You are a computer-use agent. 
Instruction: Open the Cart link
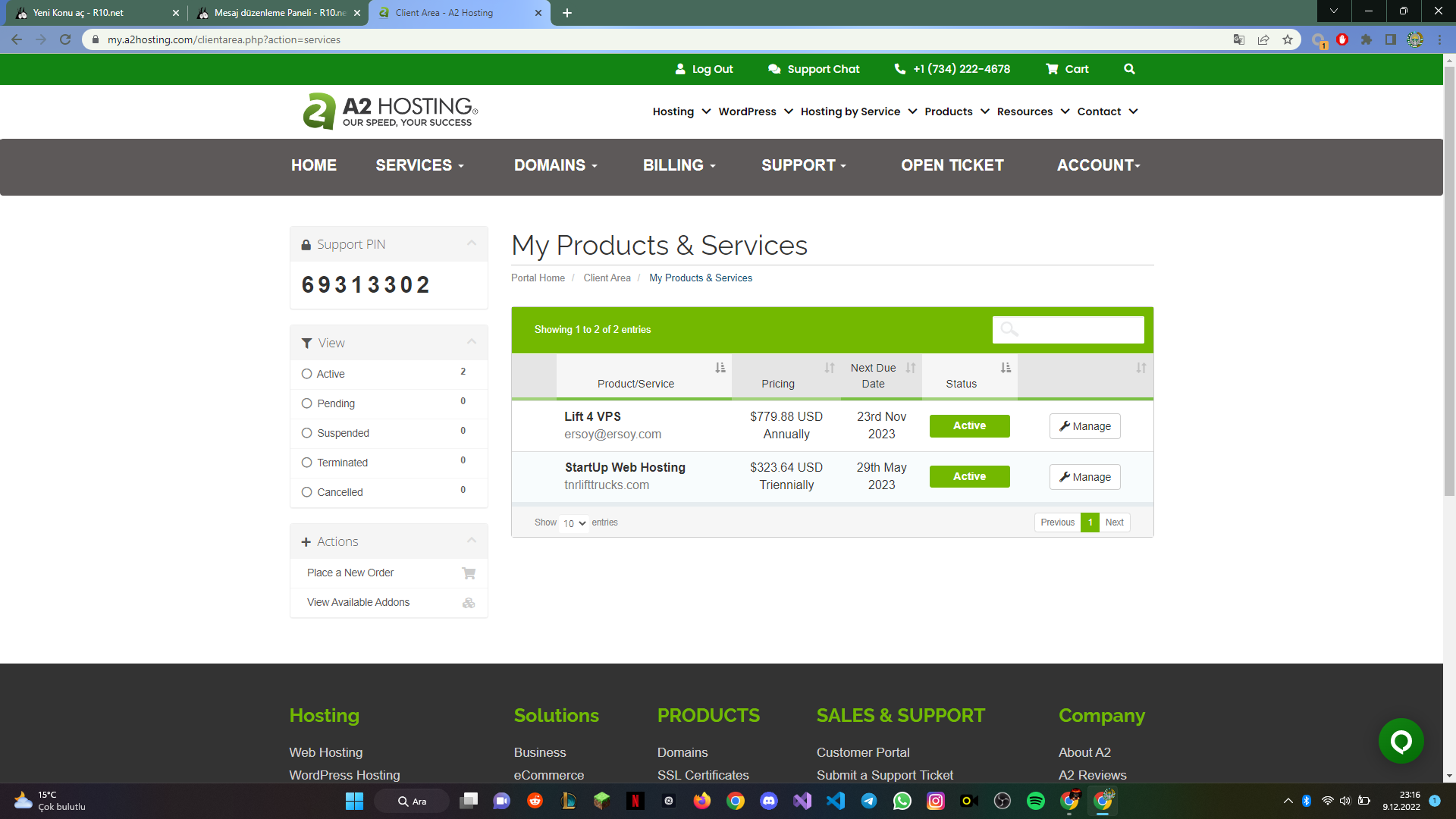pos(1067,69)
